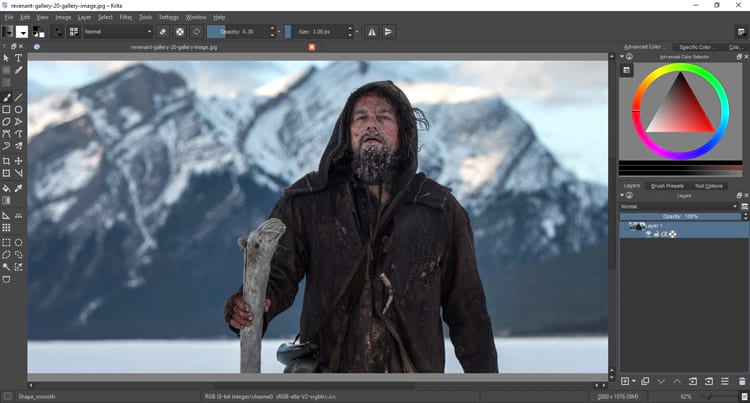
Task: Open the gradient chooser dropdown
Action: point(7,32)
